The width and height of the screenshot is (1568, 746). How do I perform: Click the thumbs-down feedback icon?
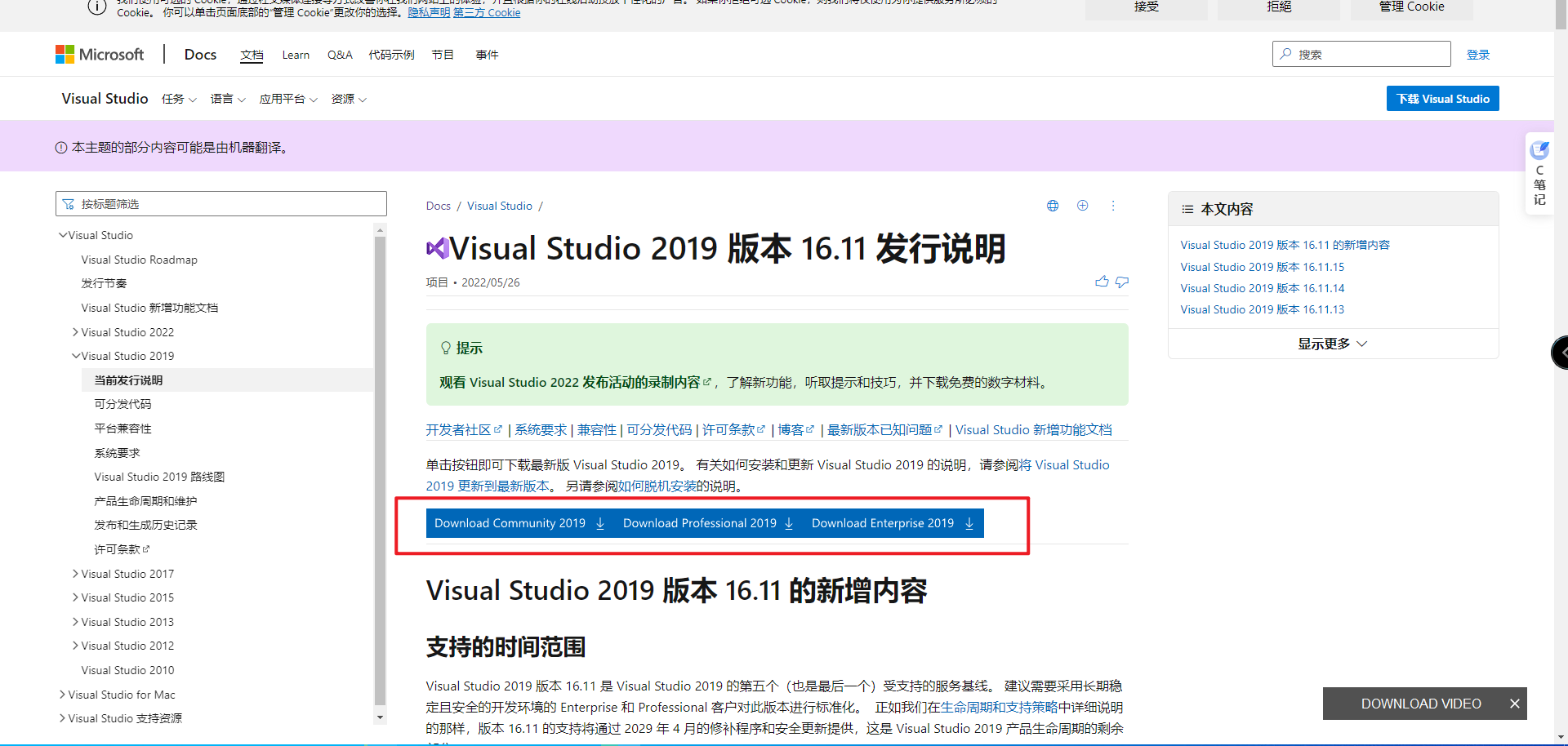click(1122, 282)
